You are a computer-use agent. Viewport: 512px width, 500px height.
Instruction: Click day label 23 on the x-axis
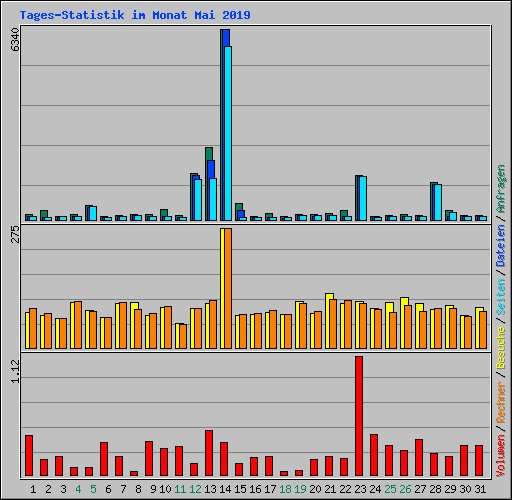point(360,489)
